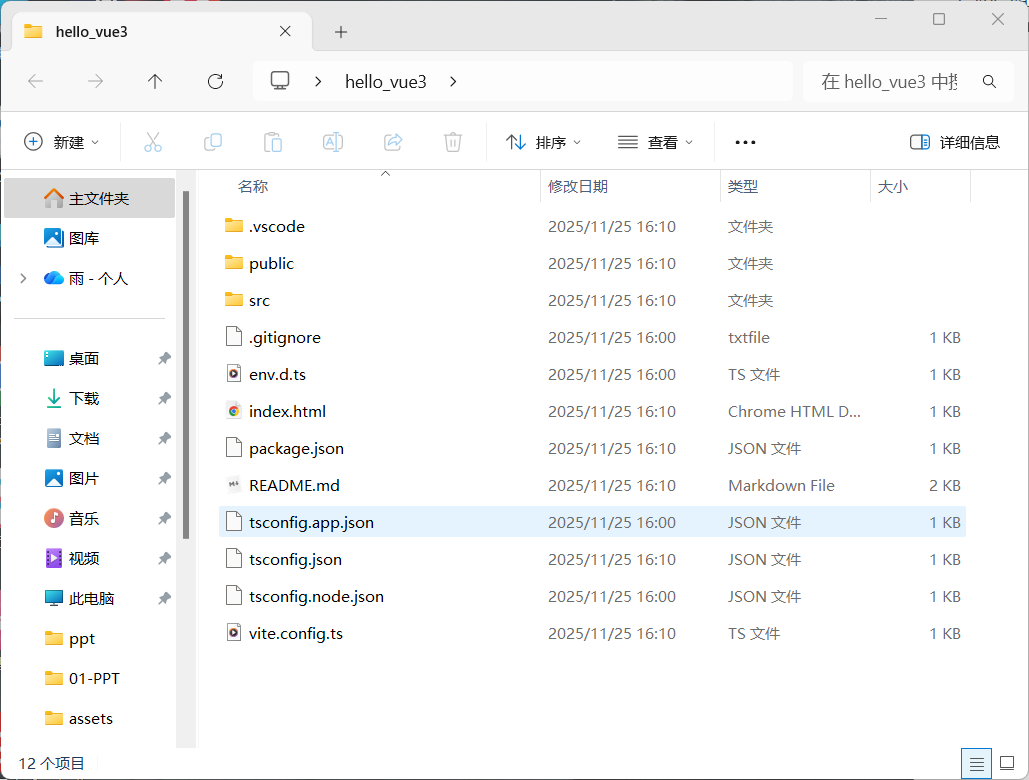Click the file icon of vite.config.ts
Viewport: 1029px width, 780px height.
click(234, 633)
